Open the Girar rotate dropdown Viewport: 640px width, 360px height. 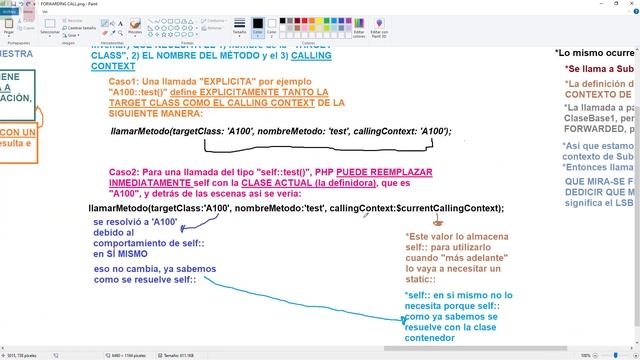coord(71,36)
